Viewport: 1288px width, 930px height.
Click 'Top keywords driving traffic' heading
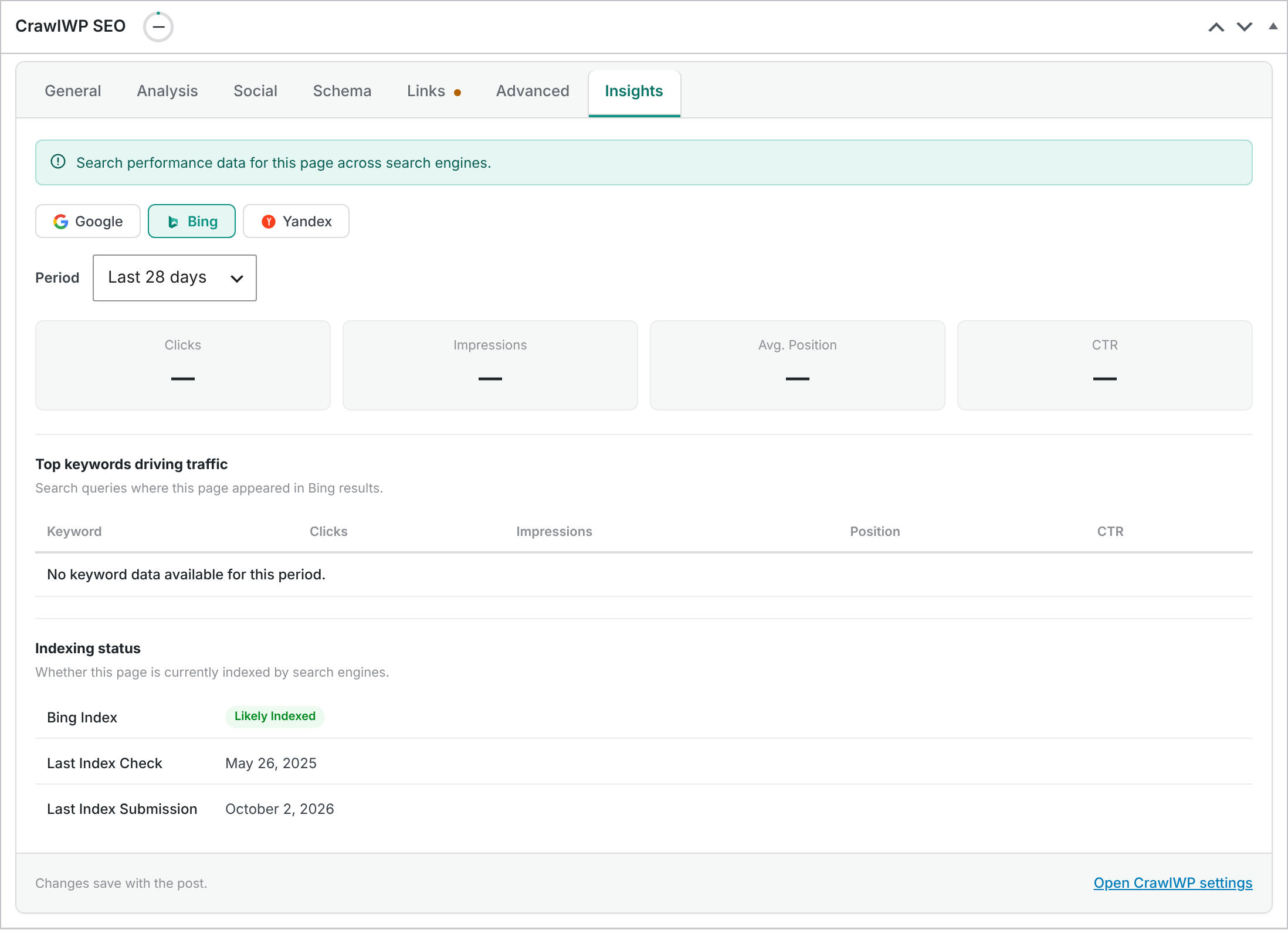click(x=131, y=464)
